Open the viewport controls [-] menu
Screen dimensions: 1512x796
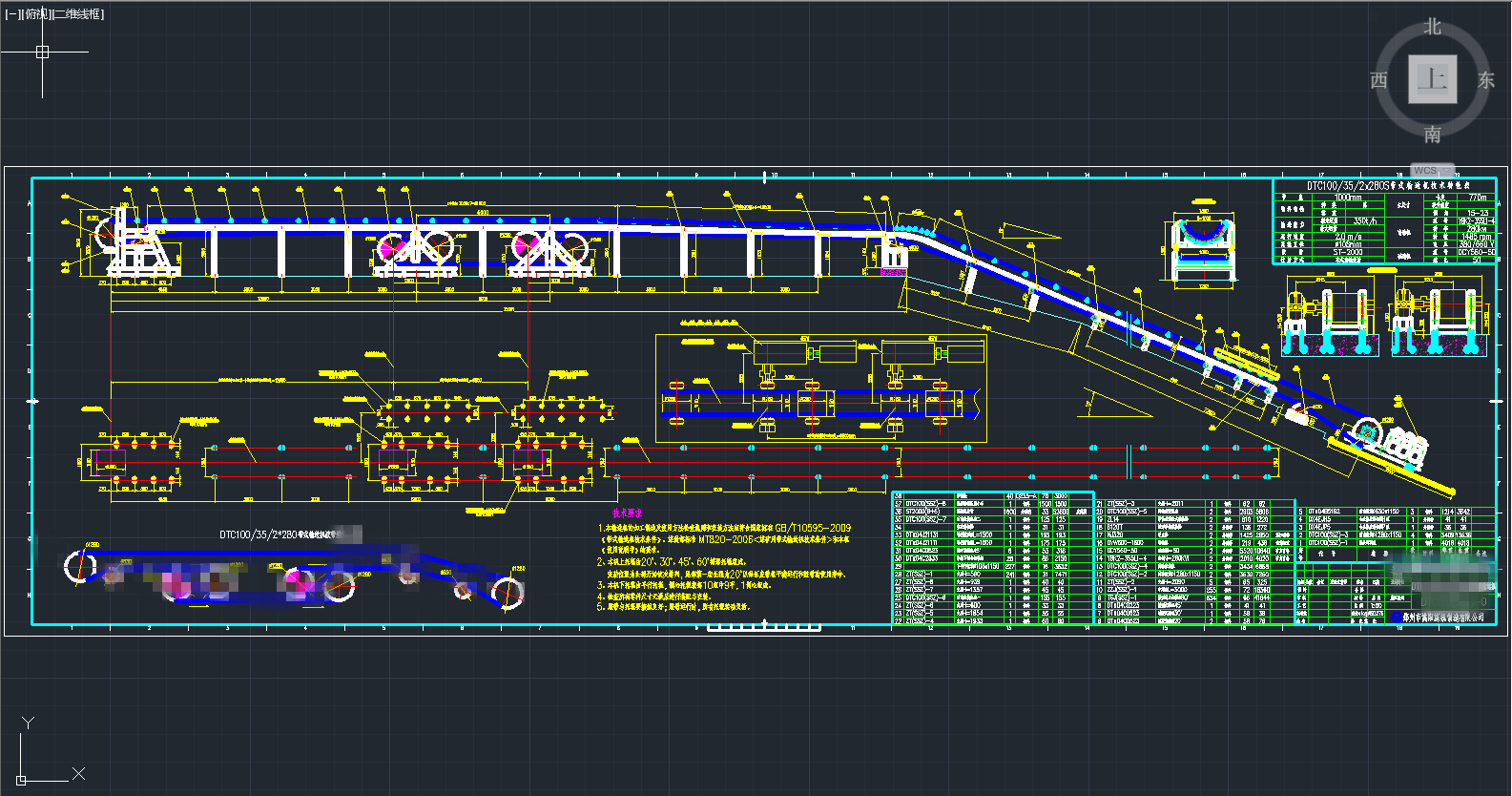[11, 14]
